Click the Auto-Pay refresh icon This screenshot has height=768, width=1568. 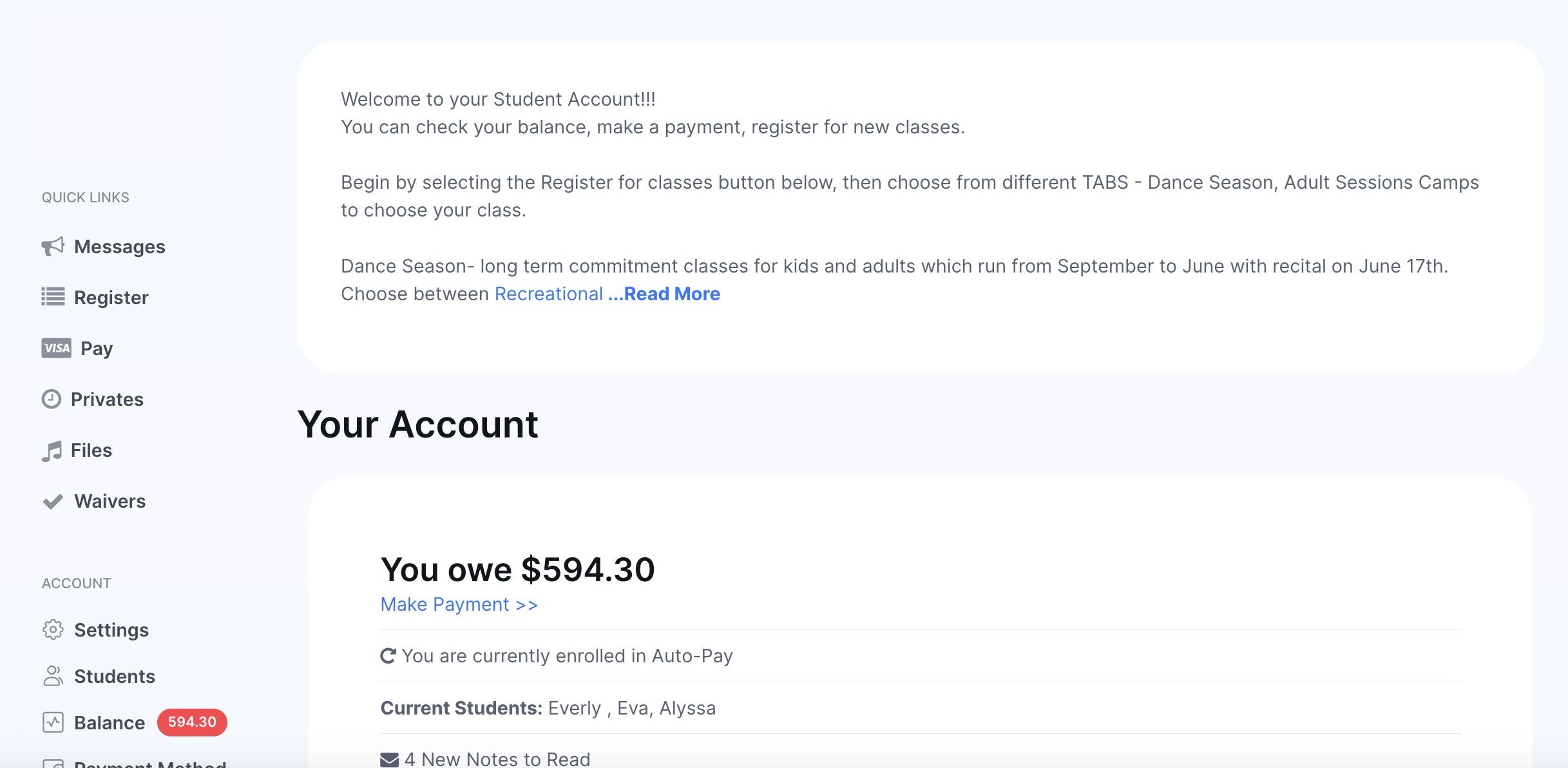pyautogui.click(x=388, y=656)
